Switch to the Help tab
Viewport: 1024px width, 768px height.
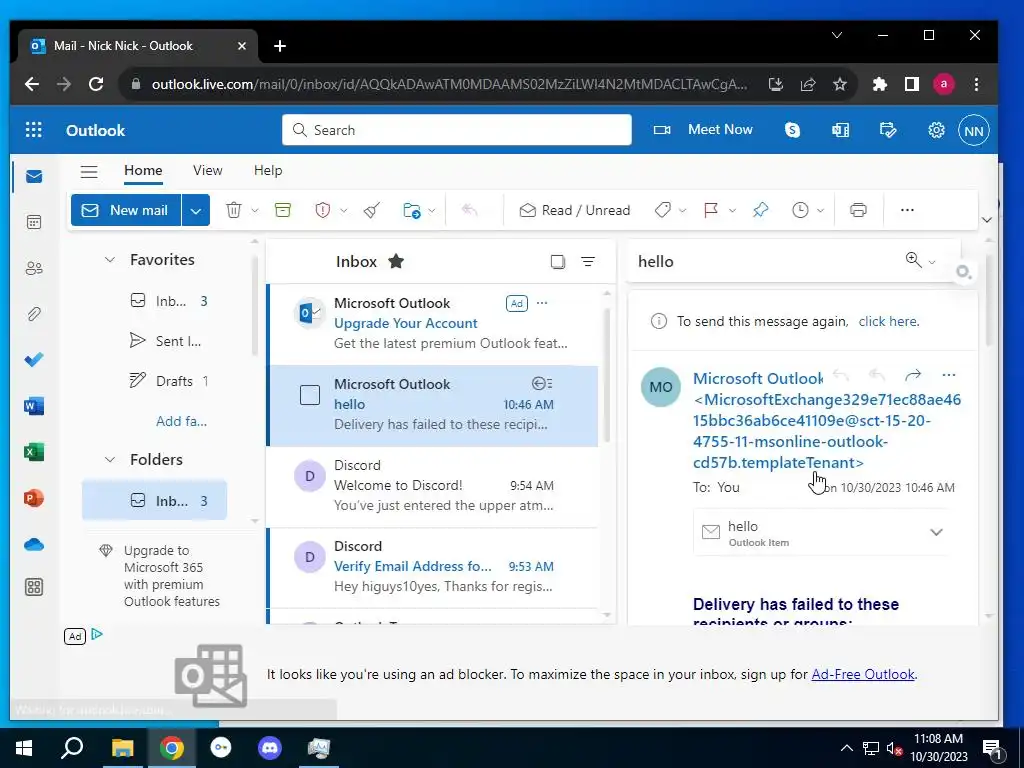pyautogui.click(x=268, y=170)
